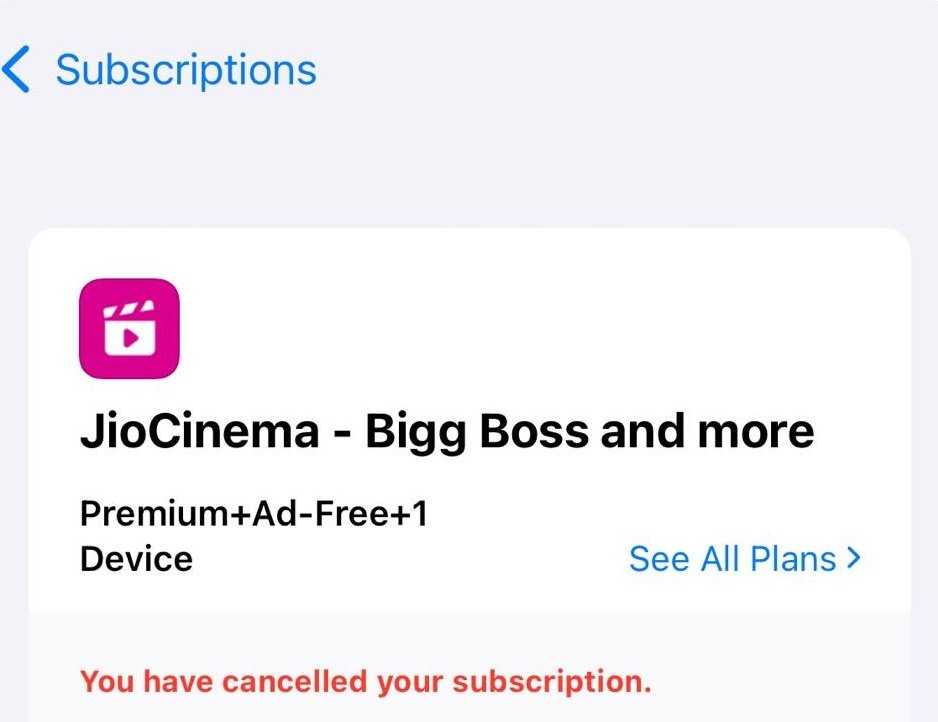The image size is (938, 722).
Task: Click the word 'See' in blue link
Action: click(x=659, y=559)
